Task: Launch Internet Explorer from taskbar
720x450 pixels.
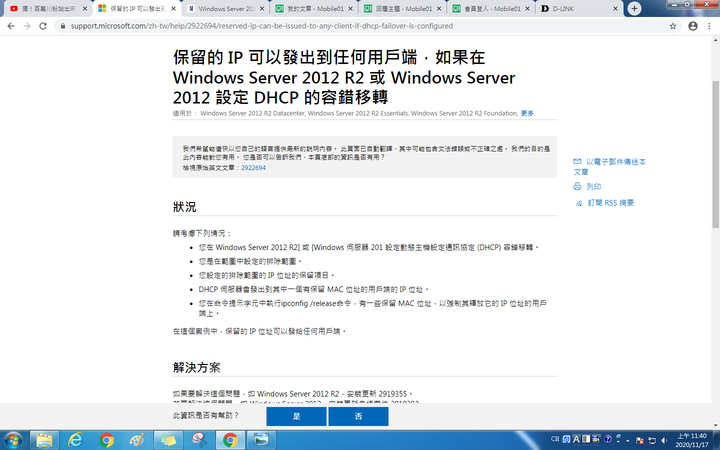Action: click(x=75, y=440)
